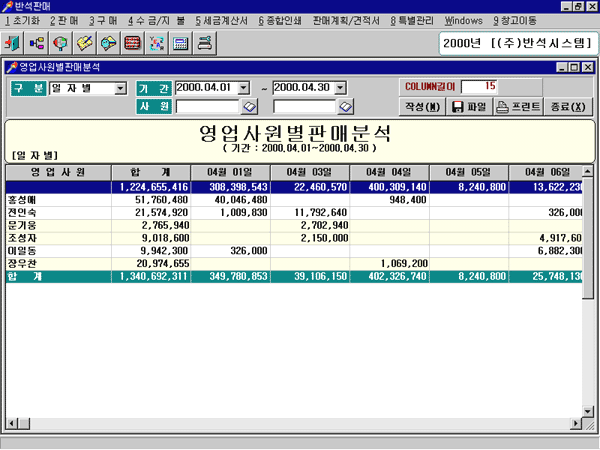Open the calculator toolbar icon

click(181, 43)
